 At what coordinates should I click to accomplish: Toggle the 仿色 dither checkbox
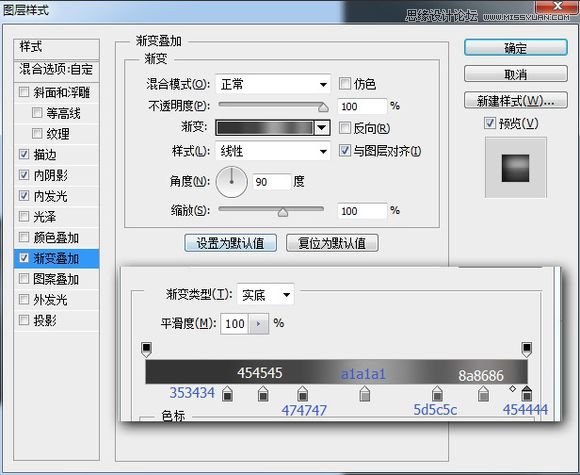coord(345,84)
